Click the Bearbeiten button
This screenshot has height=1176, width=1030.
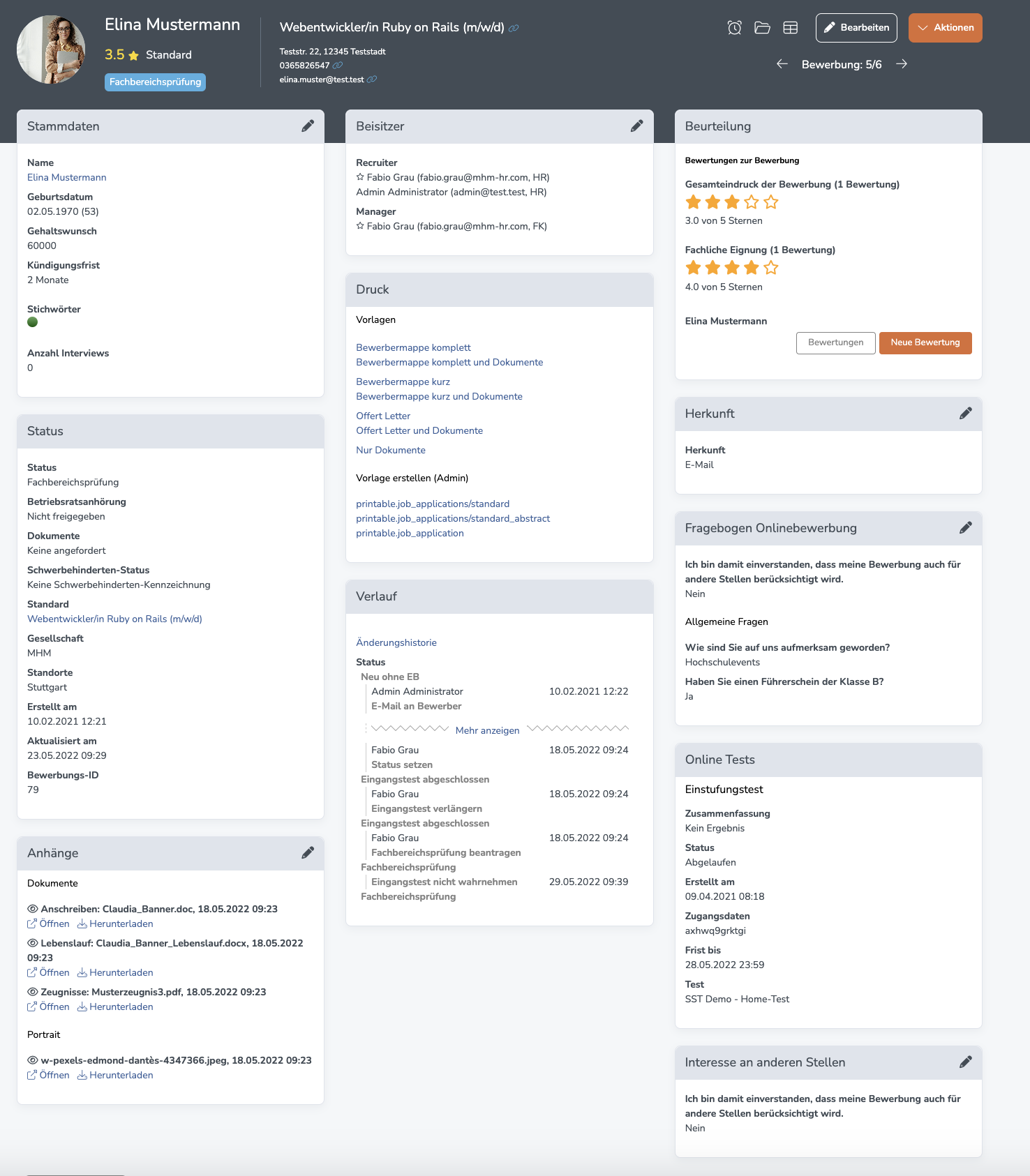856,28
